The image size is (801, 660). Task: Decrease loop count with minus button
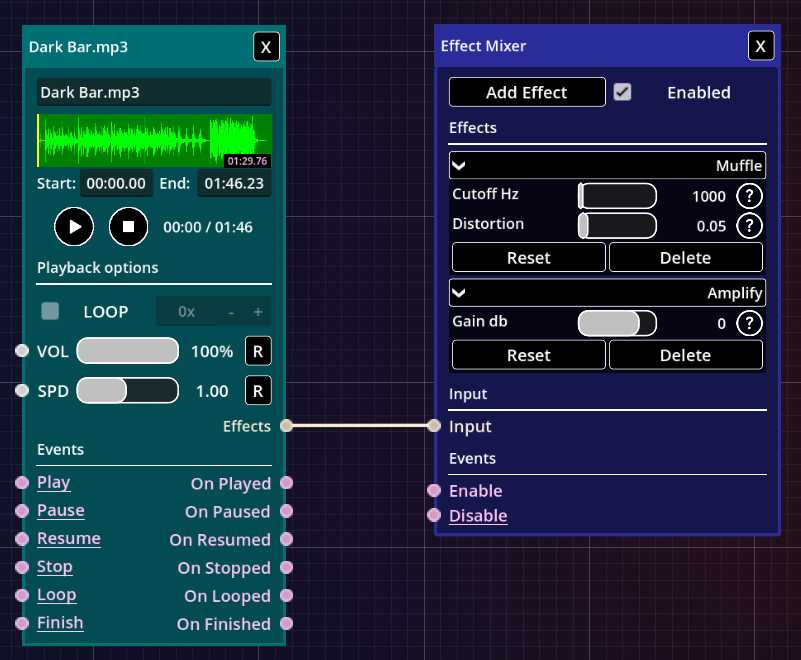(231, 311)
